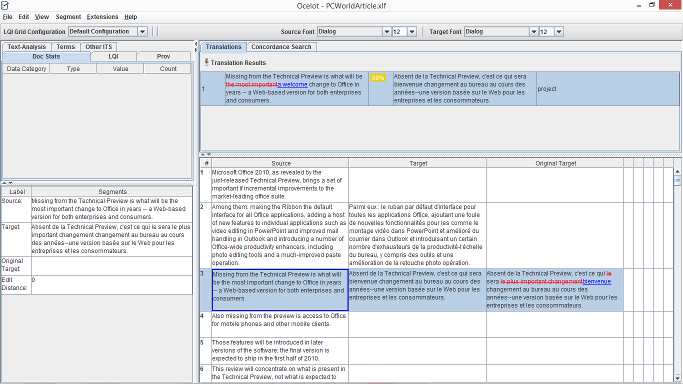Screen dimensions: 683x384
Task: Expand LQI Grid Configuration dropdown
Action: [142, 32]
